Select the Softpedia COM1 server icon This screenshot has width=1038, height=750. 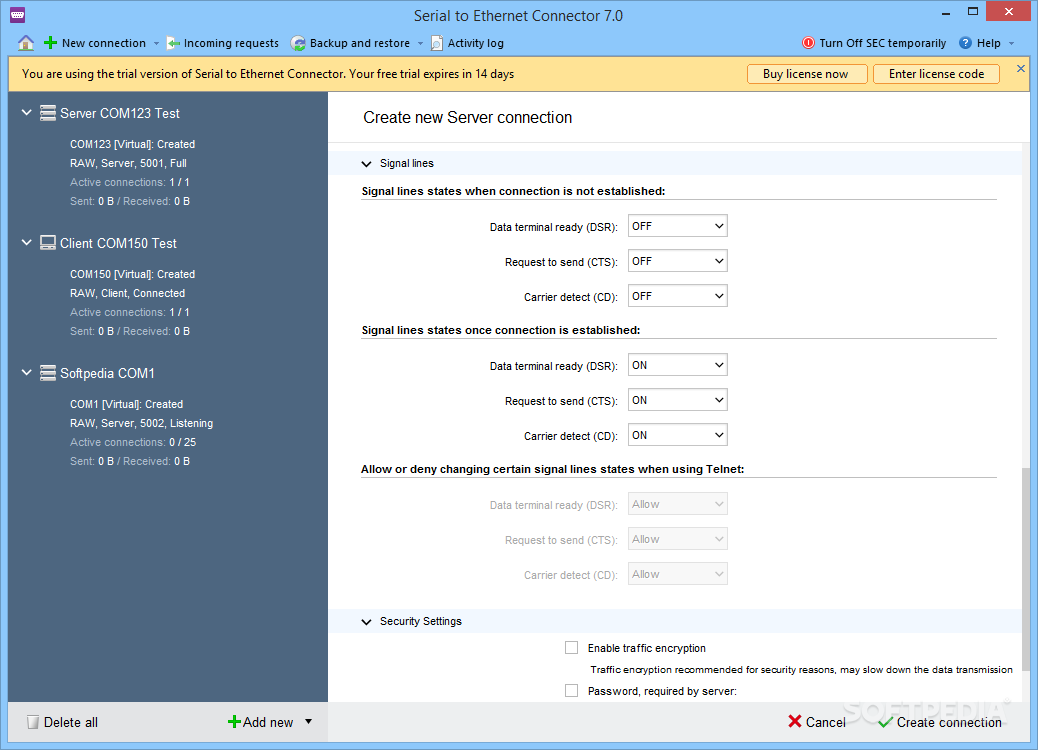coord(48,373)
